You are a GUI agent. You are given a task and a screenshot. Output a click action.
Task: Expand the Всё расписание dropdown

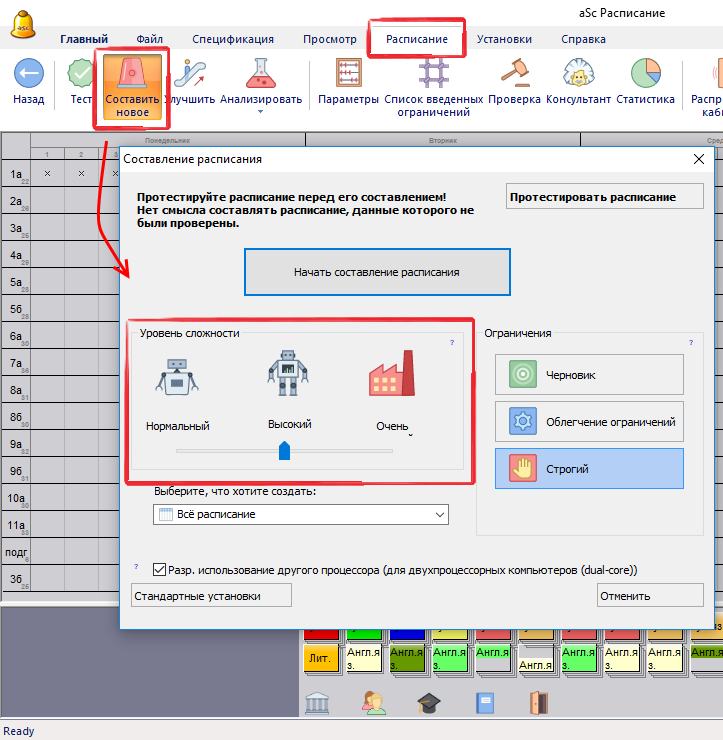point(440,514)
